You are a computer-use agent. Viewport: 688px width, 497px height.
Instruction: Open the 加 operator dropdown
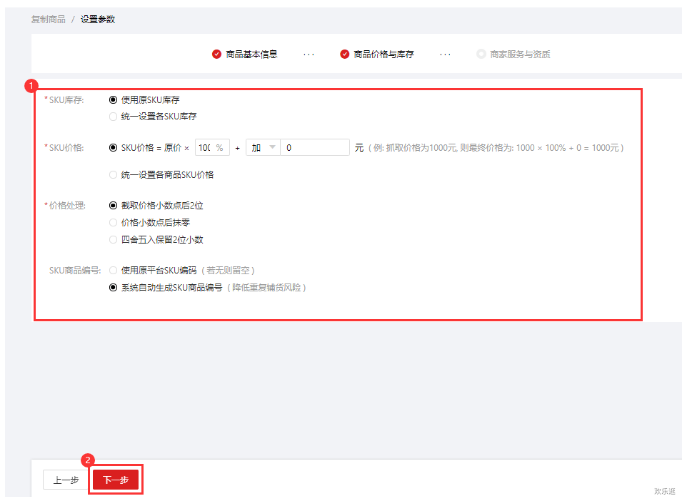pos(263,148)
